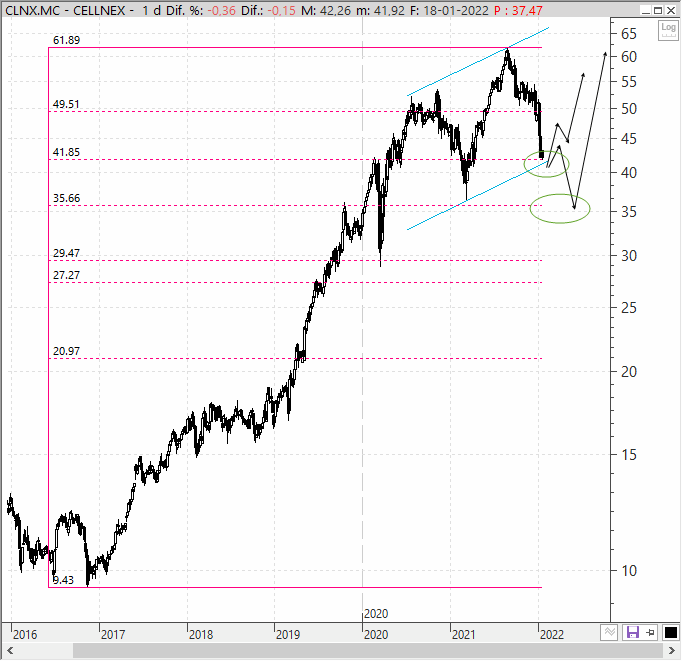Open the black color swatch

[670, 632]
